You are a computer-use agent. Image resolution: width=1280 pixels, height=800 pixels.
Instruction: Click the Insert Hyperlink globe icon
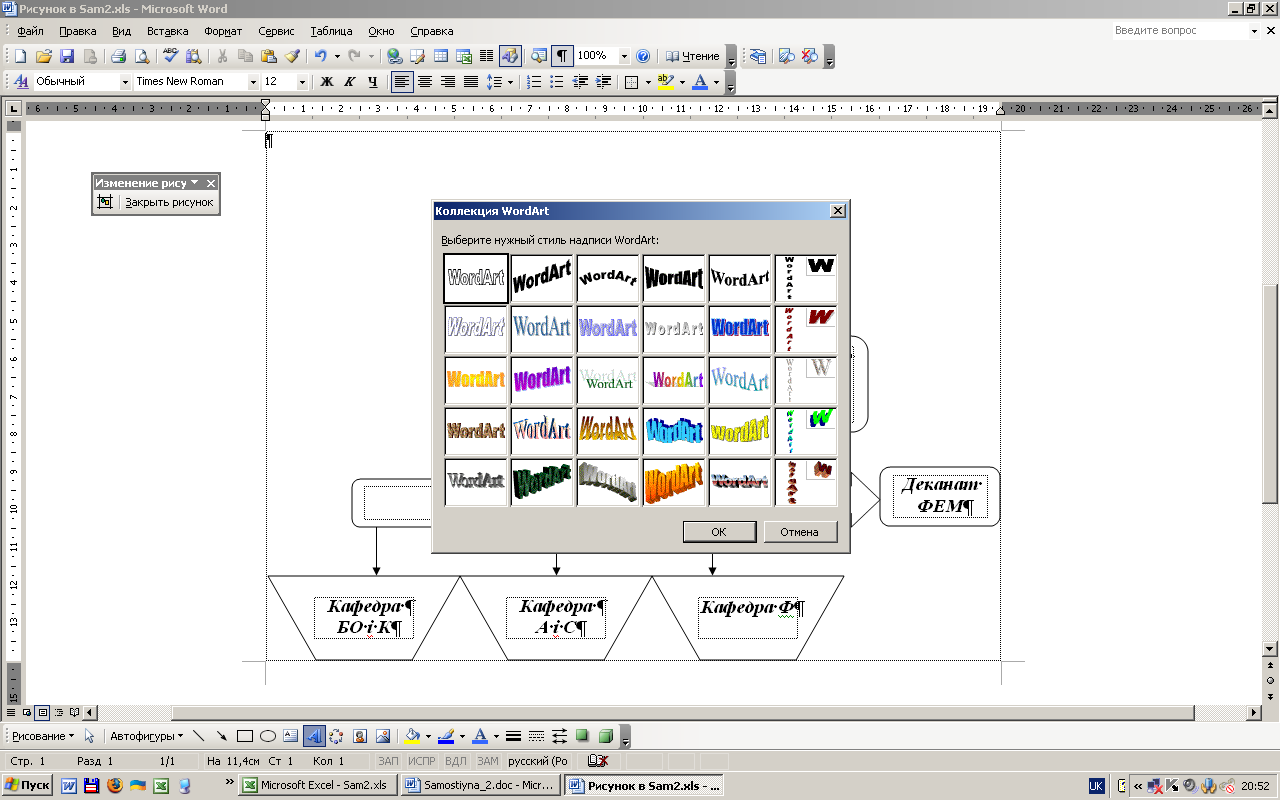394,56
